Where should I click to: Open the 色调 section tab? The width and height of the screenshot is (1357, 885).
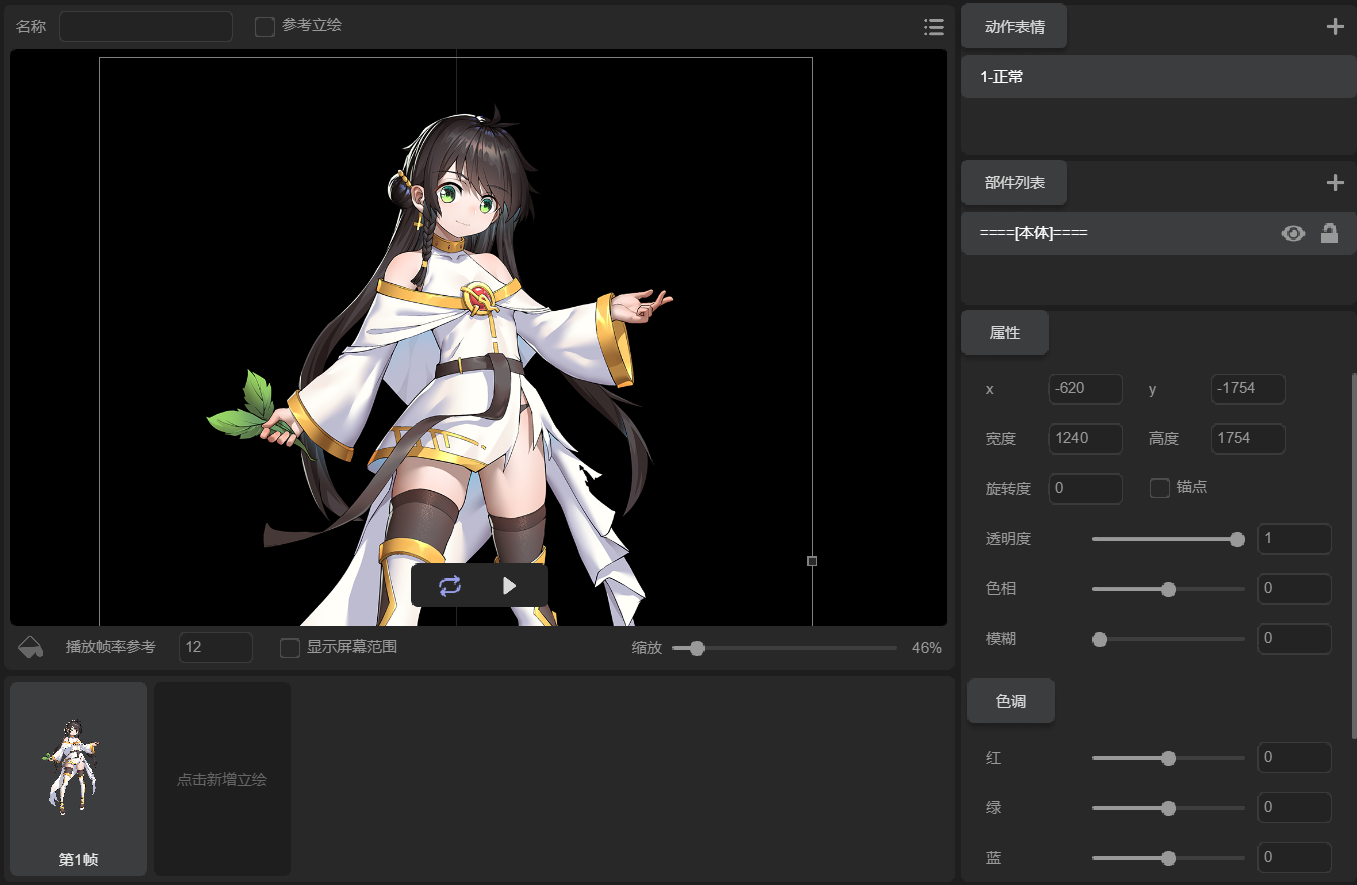point(1011,701)
